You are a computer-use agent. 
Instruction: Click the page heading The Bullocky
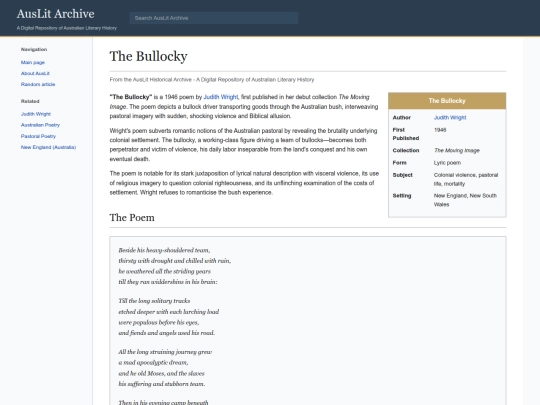tap(148, 56)
